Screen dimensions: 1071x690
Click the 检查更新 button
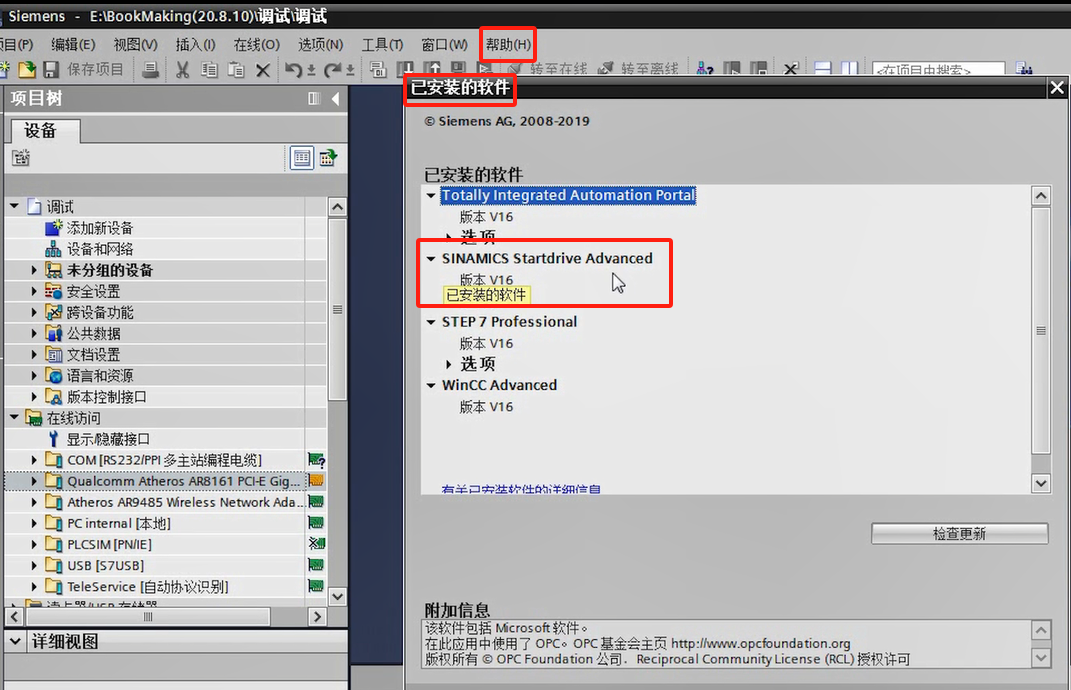[x=959, y=534]
